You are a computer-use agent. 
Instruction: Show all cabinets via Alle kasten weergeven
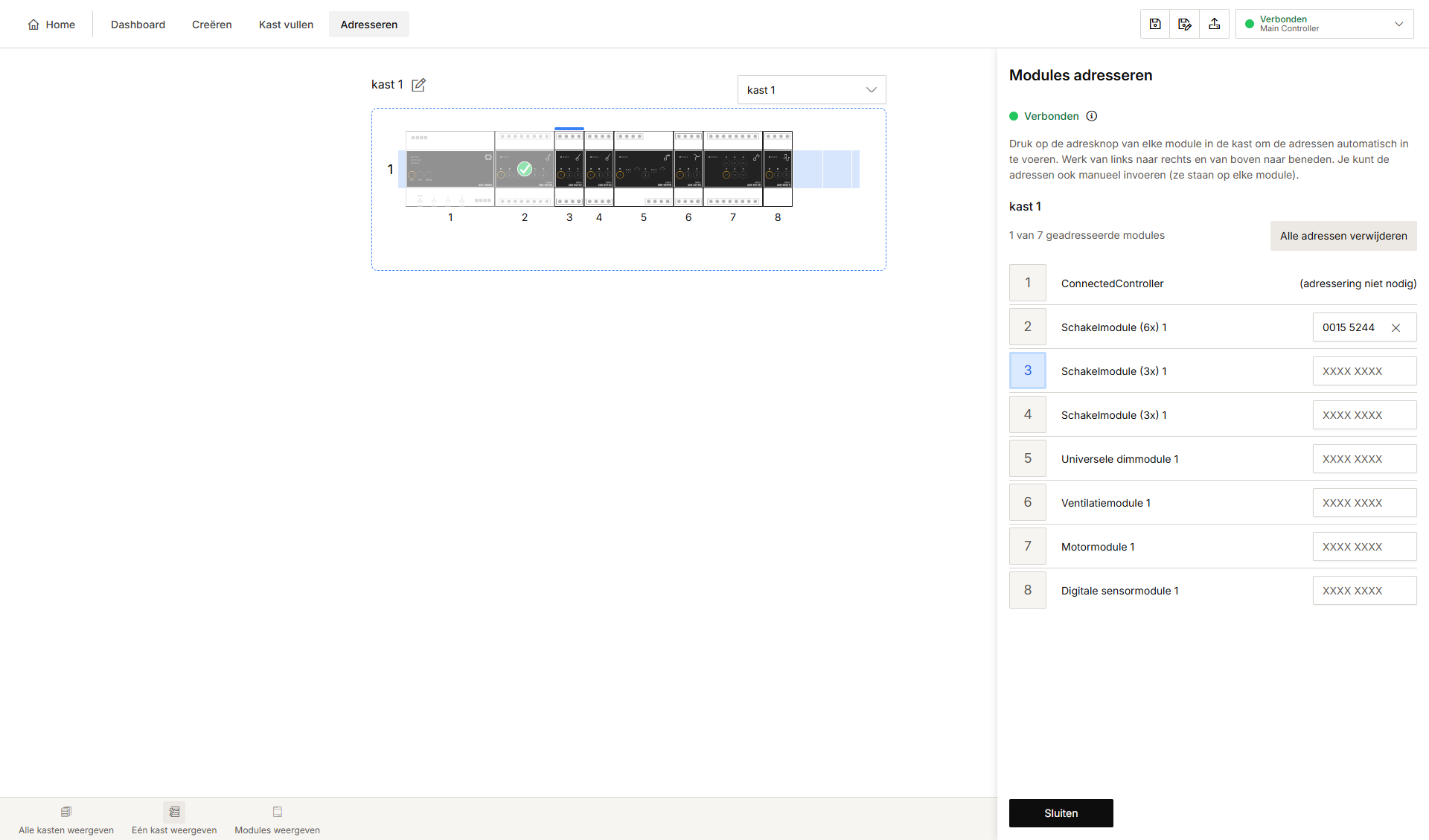pyautogui.click(x=66, y=820)
